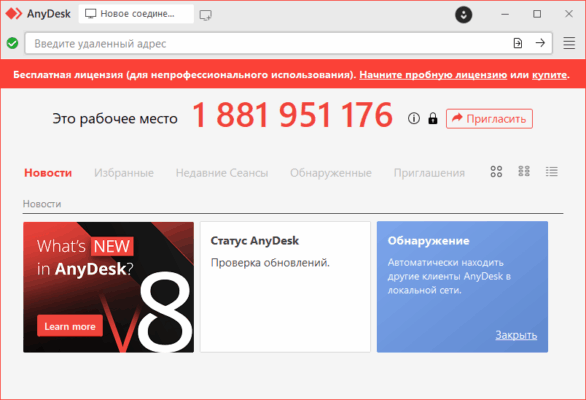The image size is (586, 400).
Task: Click the Обнаружение card heading
Action: point(428,241)
